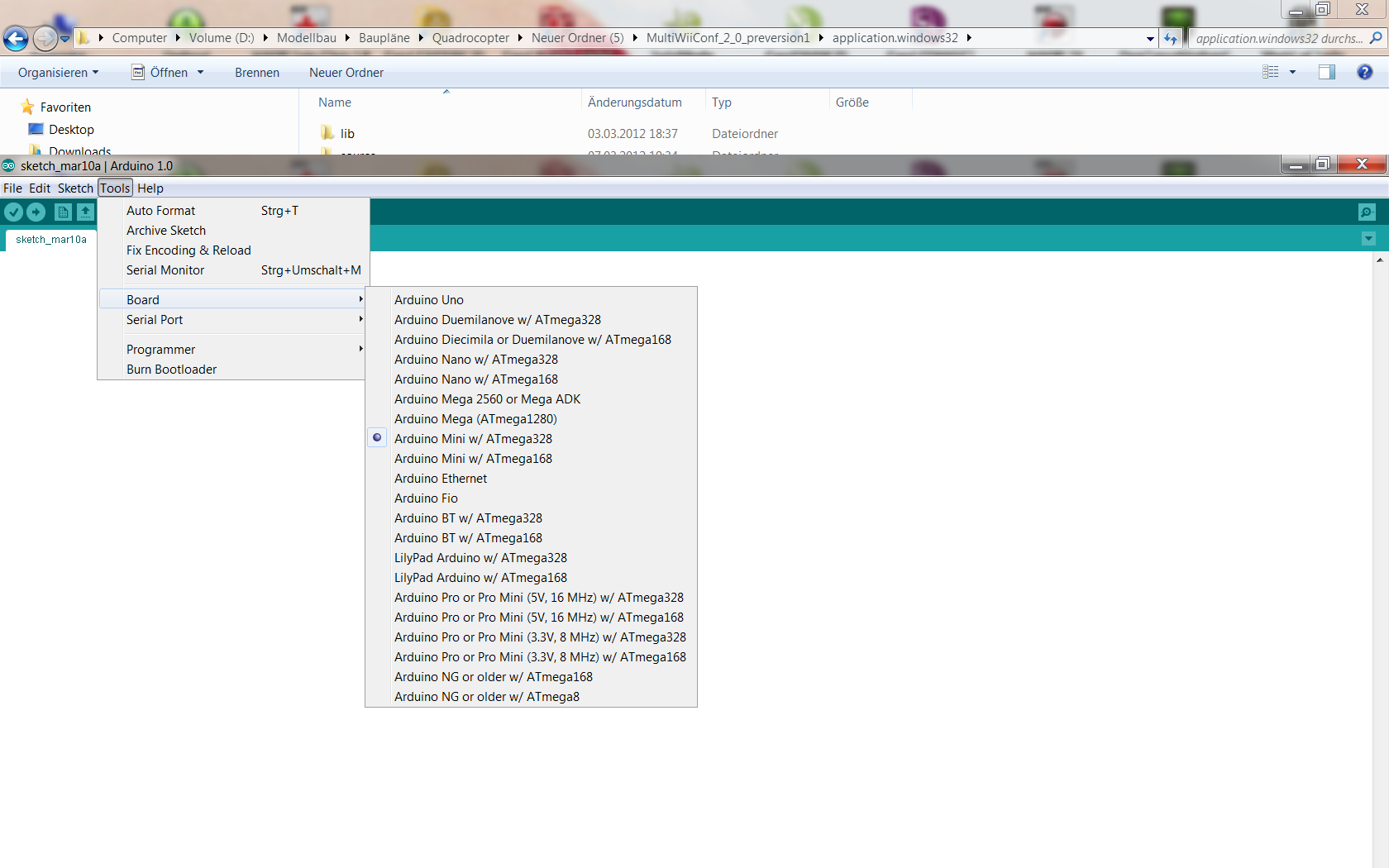Open the sketch tab dropdown arrow
The image size is (1389, 868).
(x=1368, y=239)
